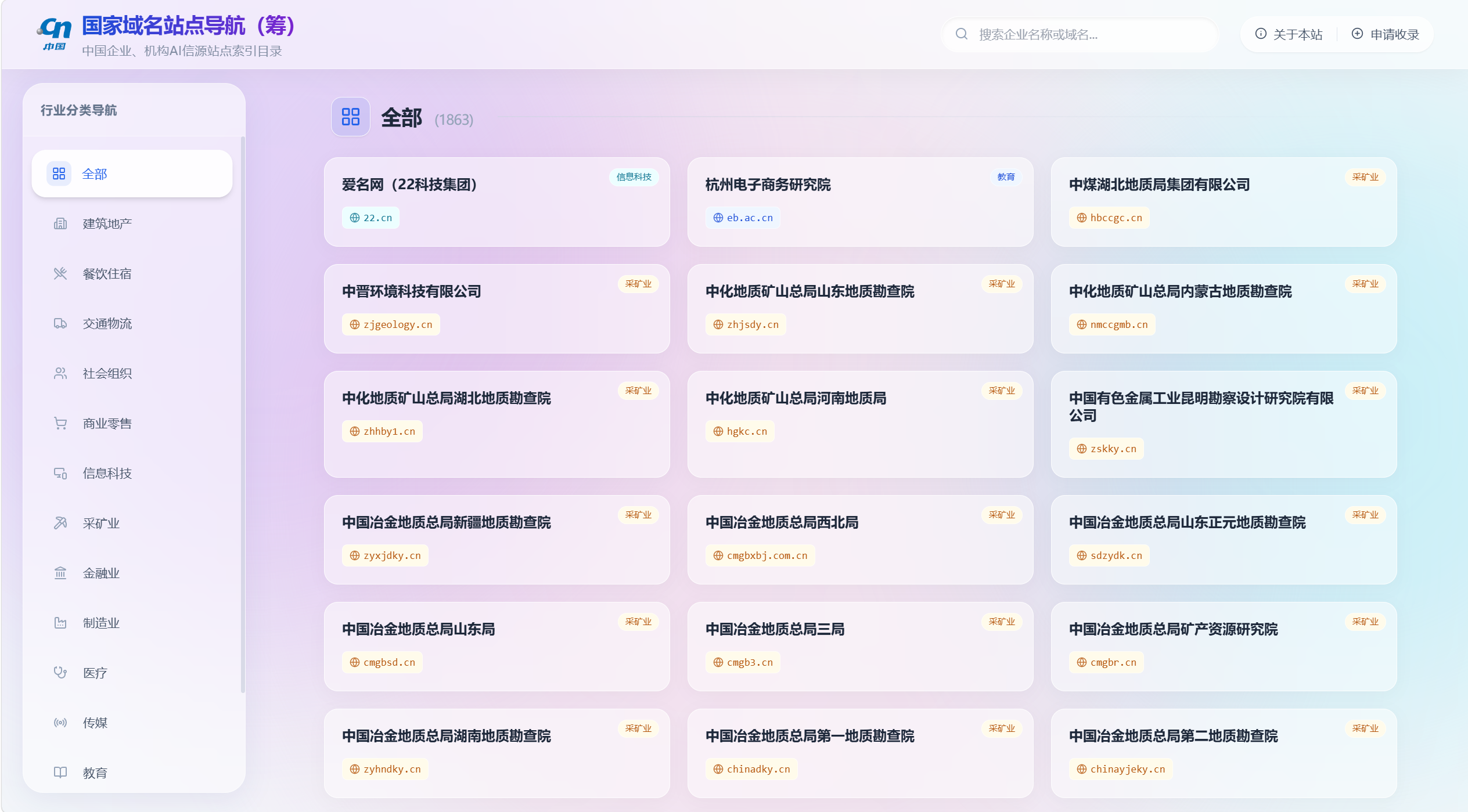The width and height of the screenshot is (1468, 812).
Task: Click globe icon beside chinayjeky.cn
Action: (x=1082, y=769)
